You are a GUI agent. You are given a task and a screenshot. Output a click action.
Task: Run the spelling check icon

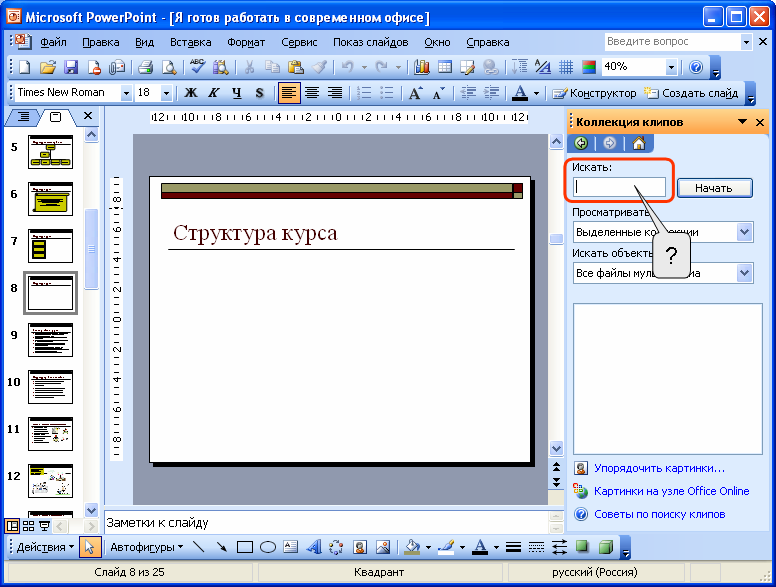pos(197,67)
